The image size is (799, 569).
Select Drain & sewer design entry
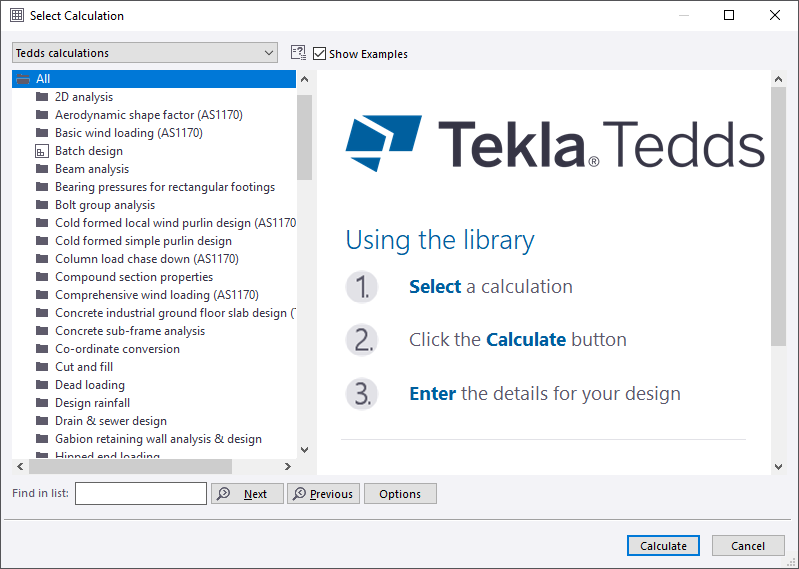(x=111, y=421)
